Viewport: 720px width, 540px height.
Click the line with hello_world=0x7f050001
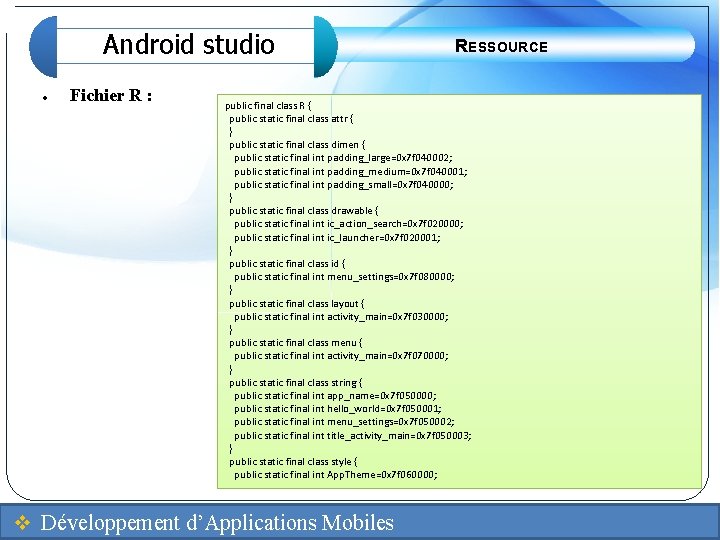point(338,409)
